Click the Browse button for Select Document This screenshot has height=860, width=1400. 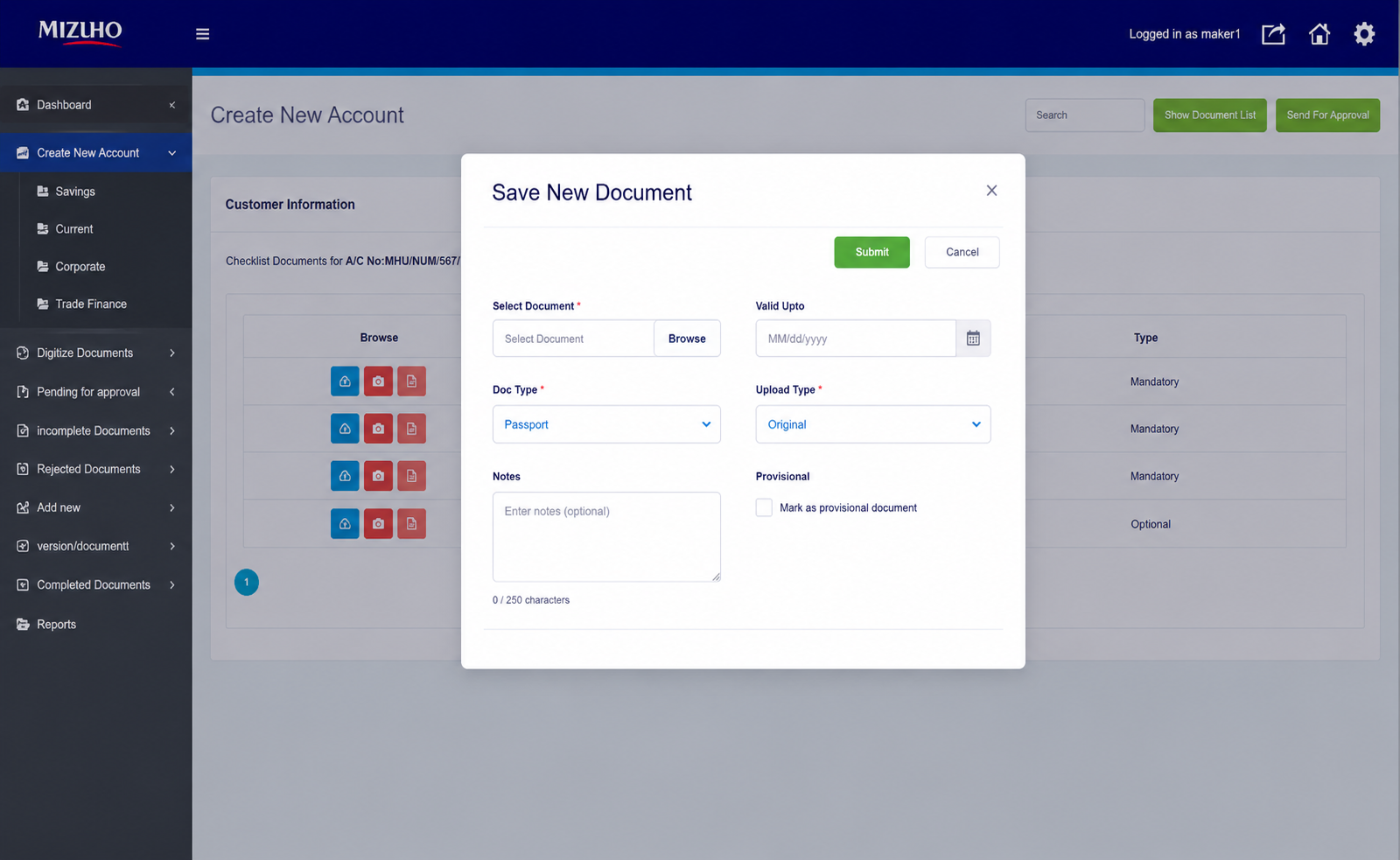pyautogui.click(x=687, y=339)
